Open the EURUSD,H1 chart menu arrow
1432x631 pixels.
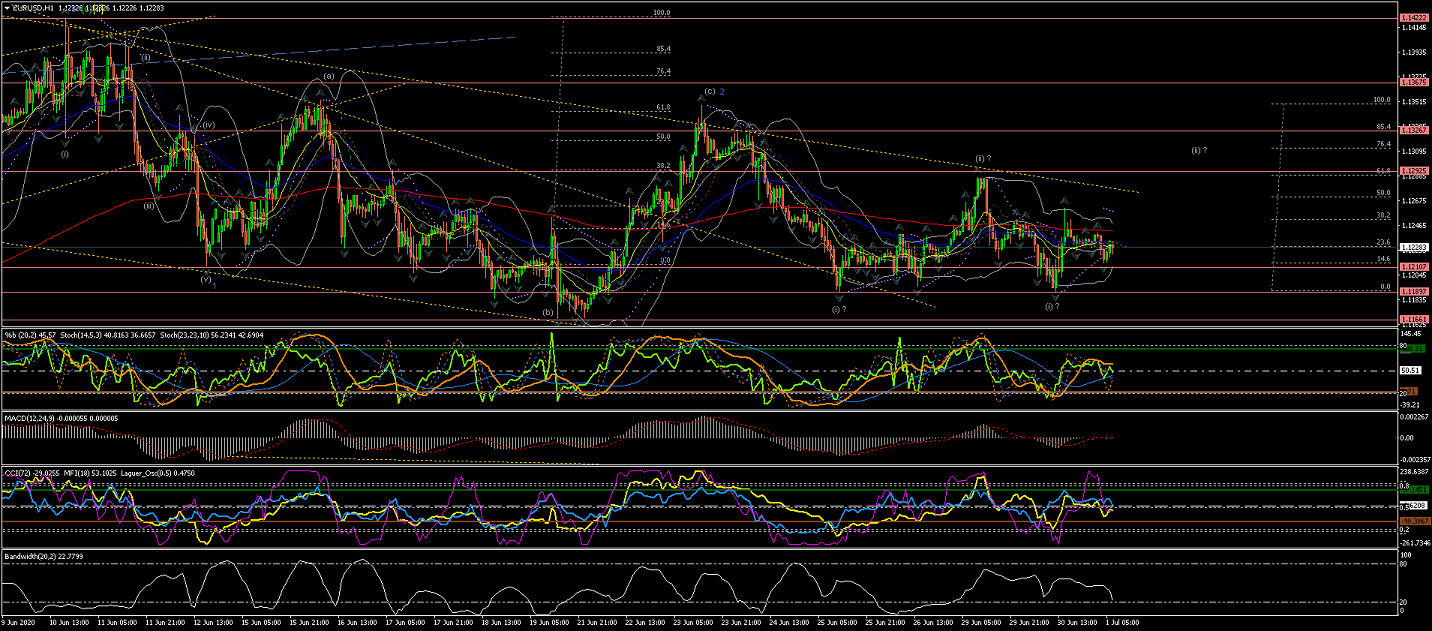click(6, 7)
